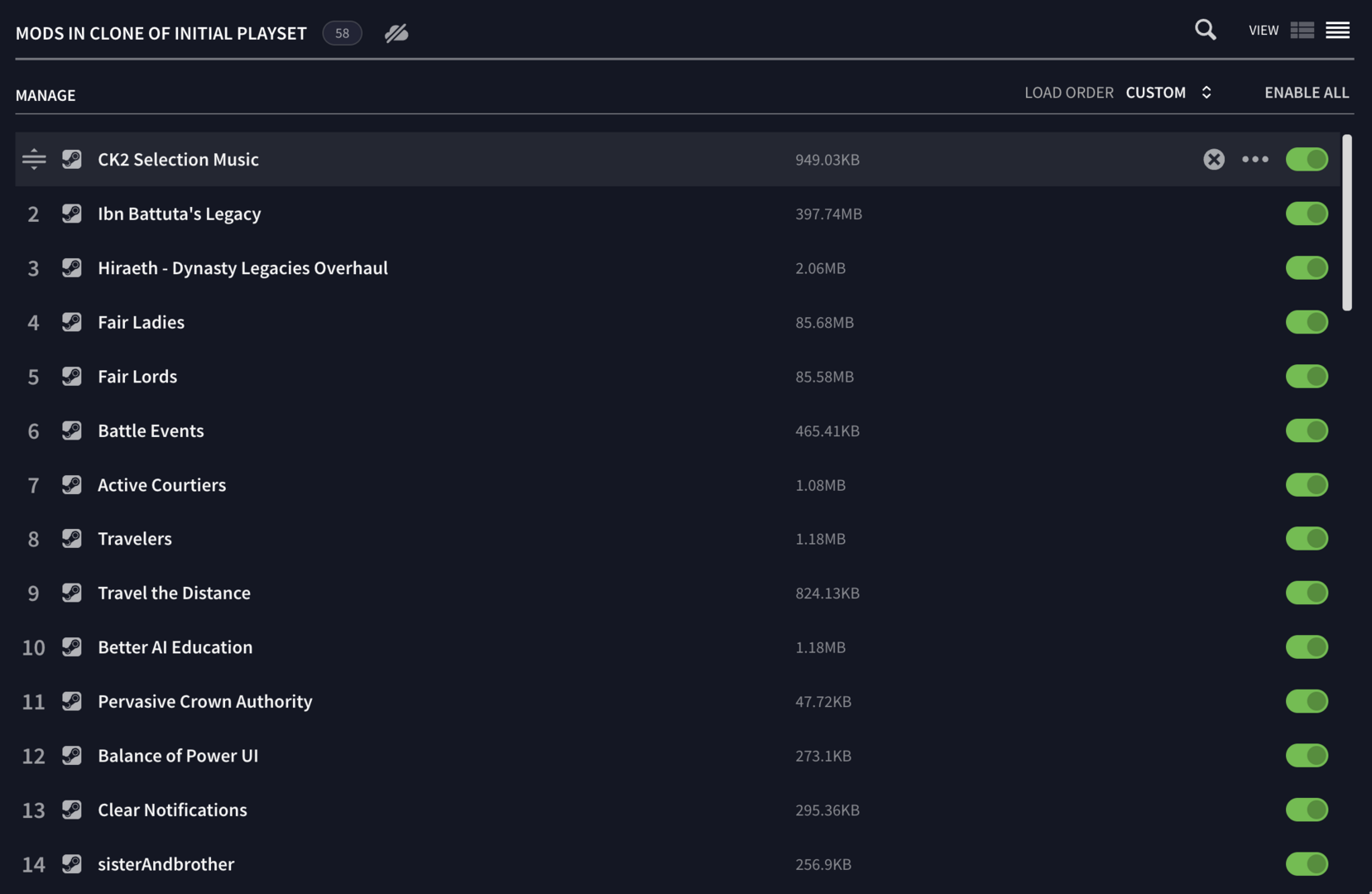The width and height of the screenshot is (1372, 894).
Task: Click Steam icon beside Active Courtiers
Action: 72,484
